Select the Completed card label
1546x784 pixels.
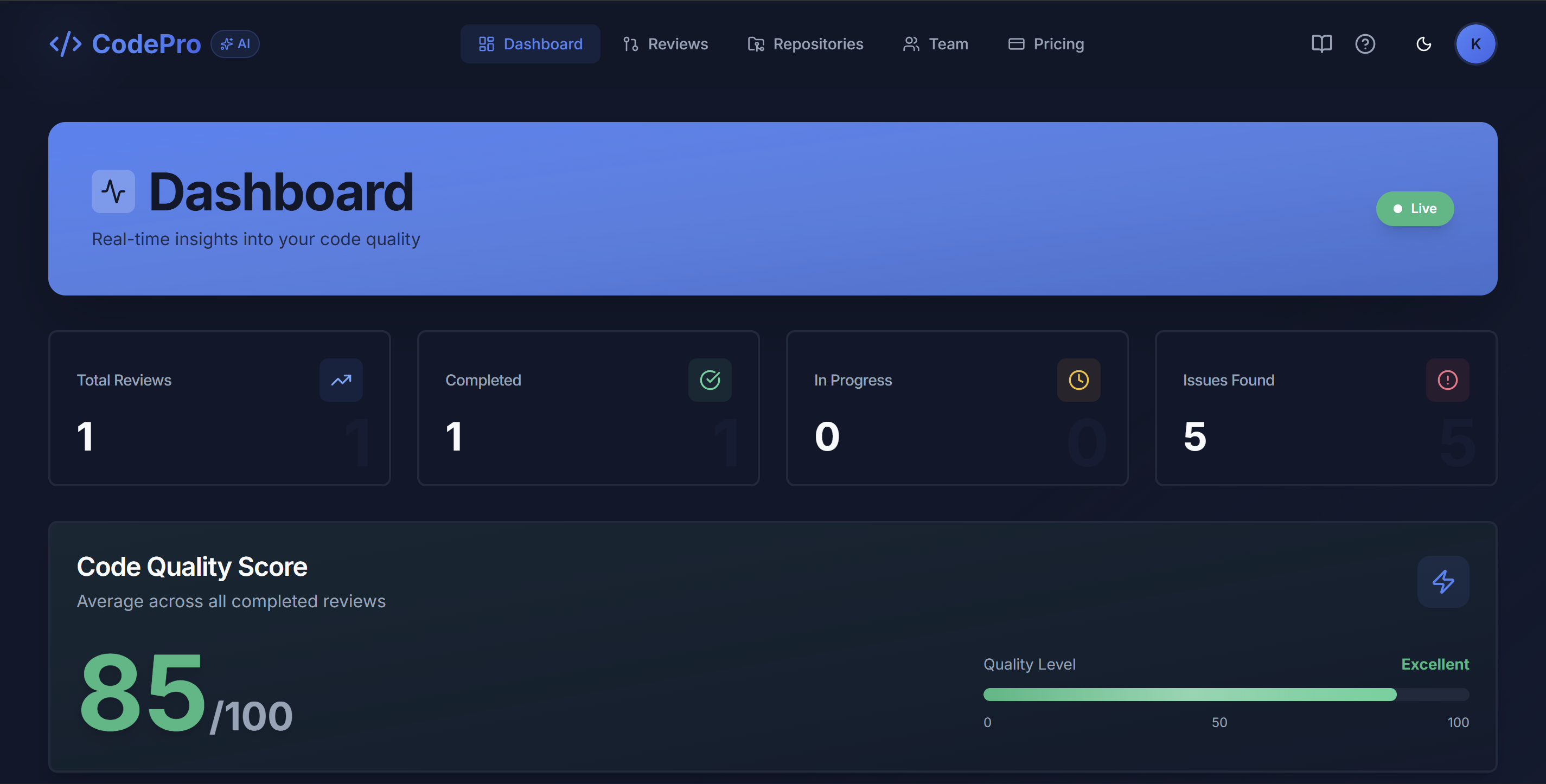pos(483,380)
